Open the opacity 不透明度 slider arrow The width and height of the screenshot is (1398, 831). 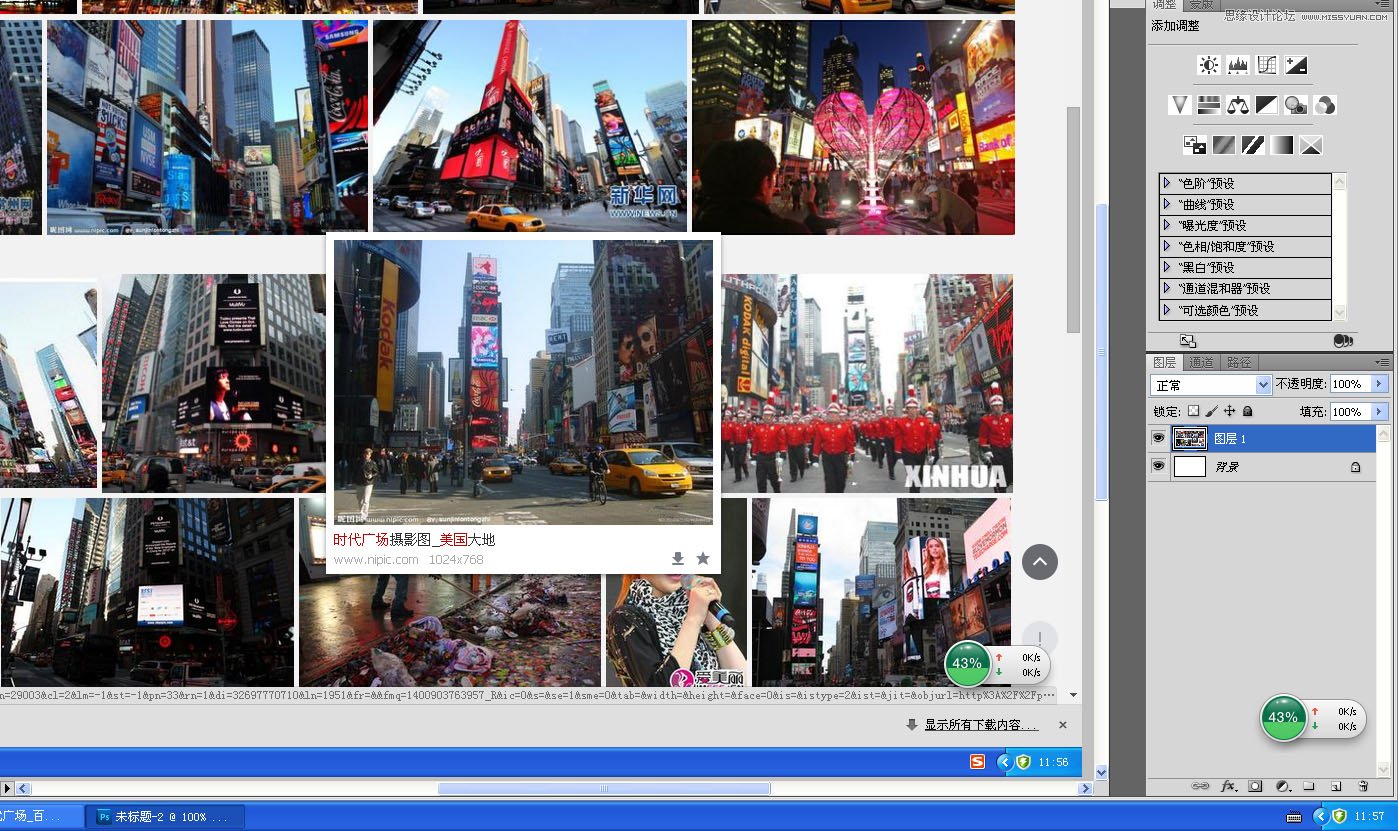tap(1380, 384)
